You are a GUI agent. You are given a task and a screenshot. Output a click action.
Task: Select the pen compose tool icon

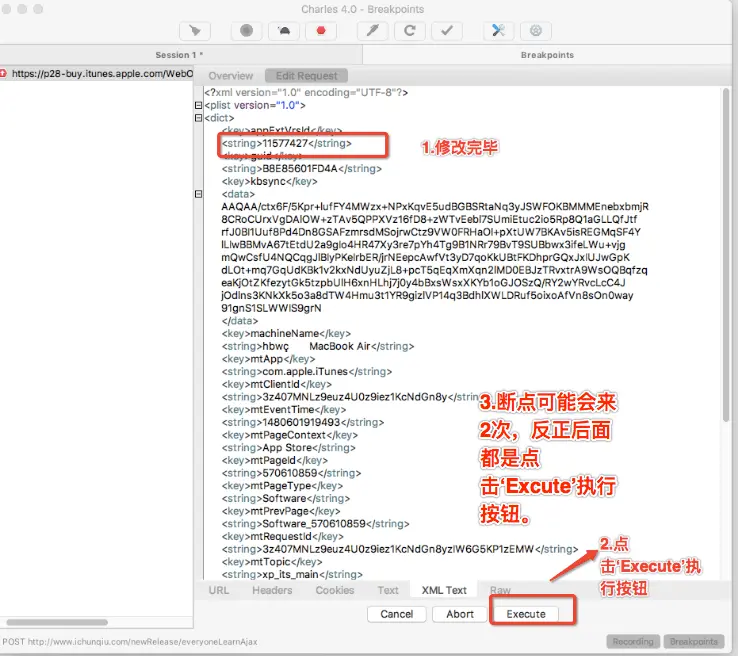[x=373, y=31]
